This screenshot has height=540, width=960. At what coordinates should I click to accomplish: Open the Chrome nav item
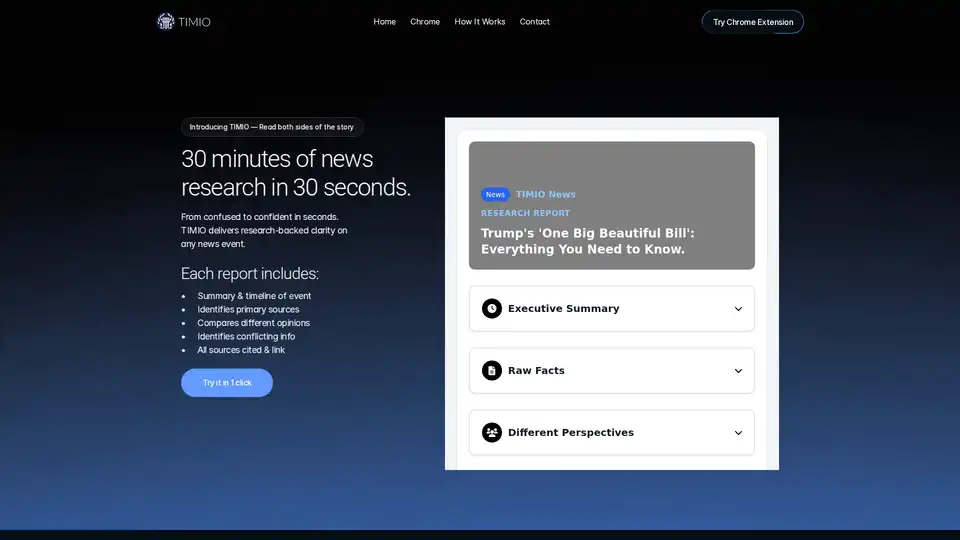[425, 22]
